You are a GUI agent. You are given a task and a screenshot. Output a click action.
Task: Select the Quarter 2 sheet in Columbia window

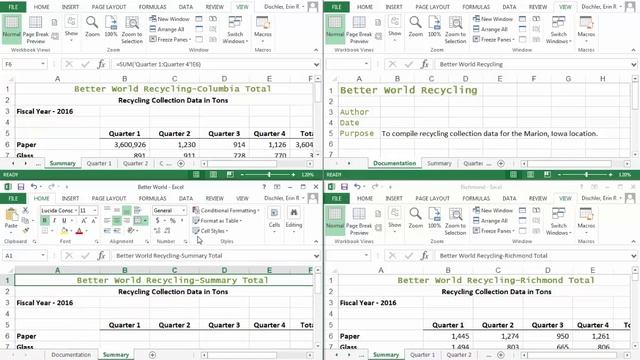tap(136, 163)
